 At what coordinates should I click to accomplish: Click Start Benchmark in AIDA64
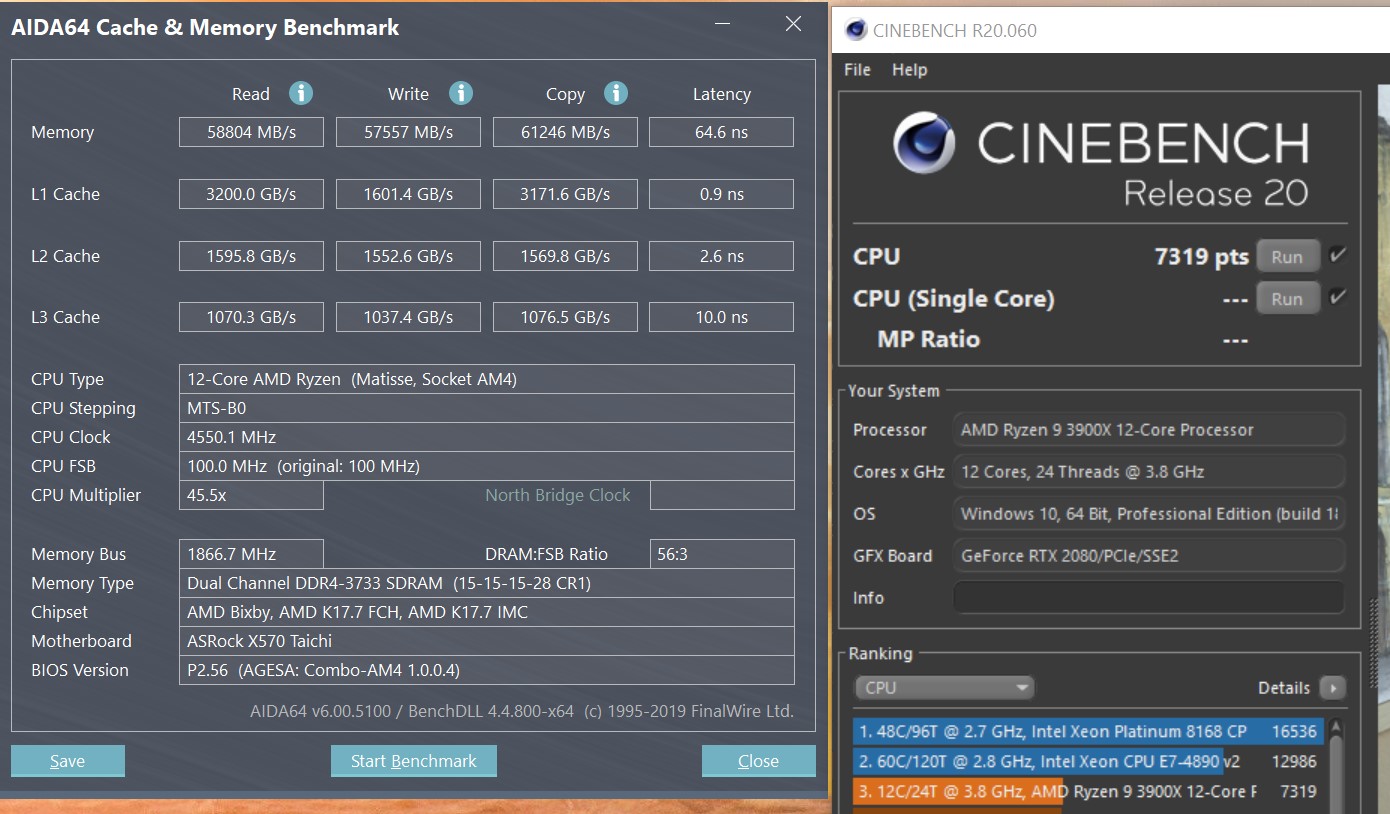(x=414, y=761)
